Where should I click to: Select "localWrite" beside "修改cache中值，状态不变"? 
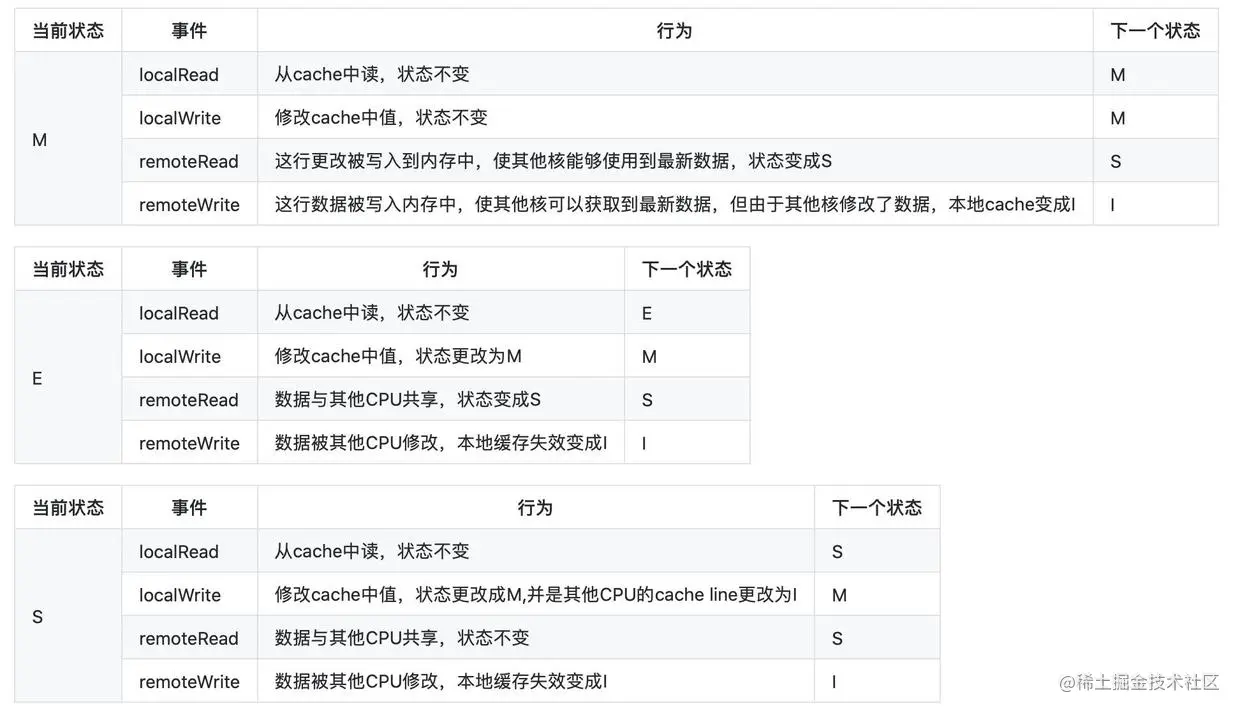pyautogui.click(x=180, y=118)
